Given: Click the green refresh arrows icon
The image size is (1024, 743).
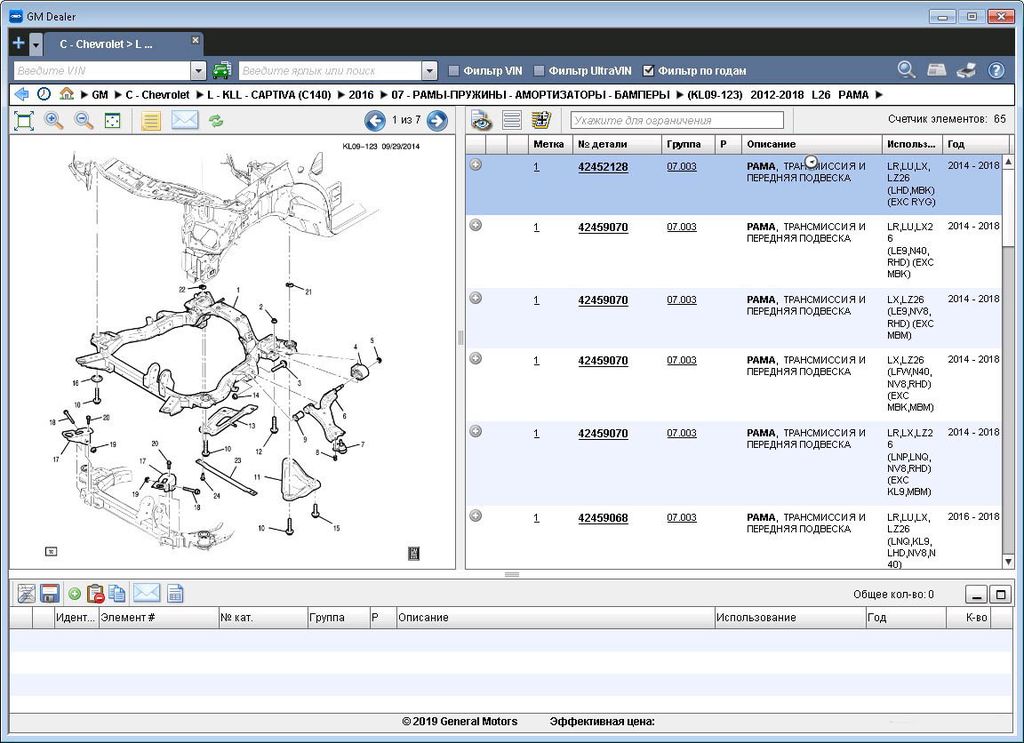Looking at the screenshot, I should 216,121.
